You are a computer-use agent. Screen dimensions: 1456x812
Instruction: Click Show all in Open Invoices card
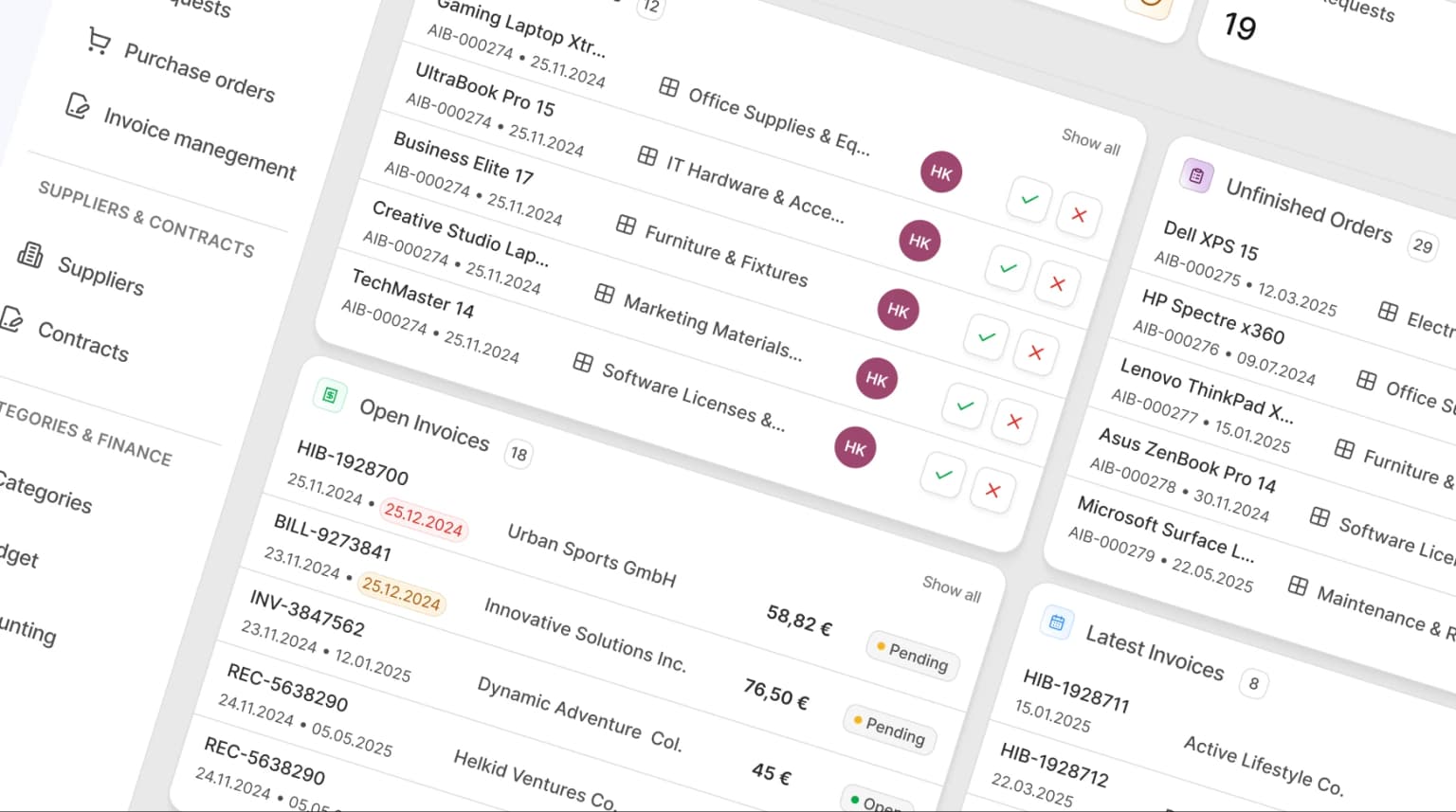pos(951,589)
